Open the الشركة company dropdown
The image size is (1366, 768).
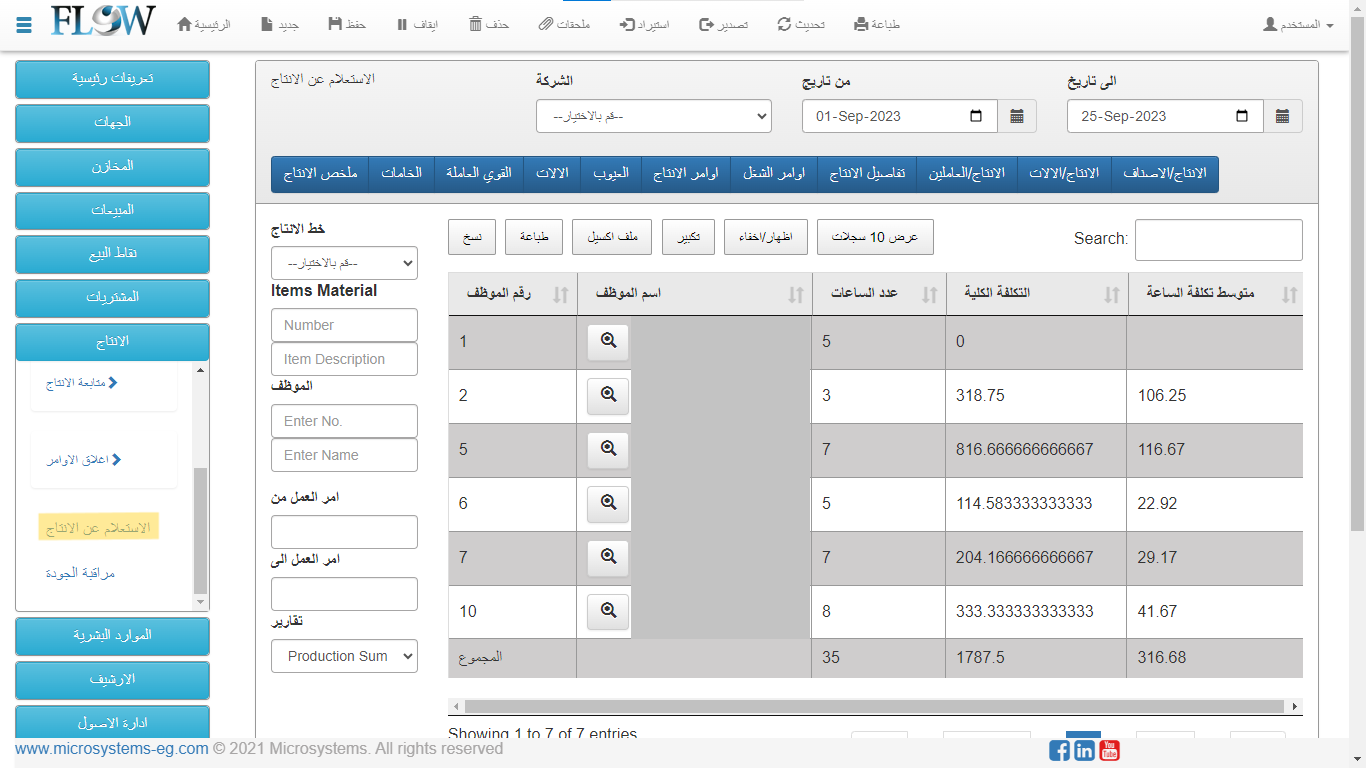pos(654,116)
